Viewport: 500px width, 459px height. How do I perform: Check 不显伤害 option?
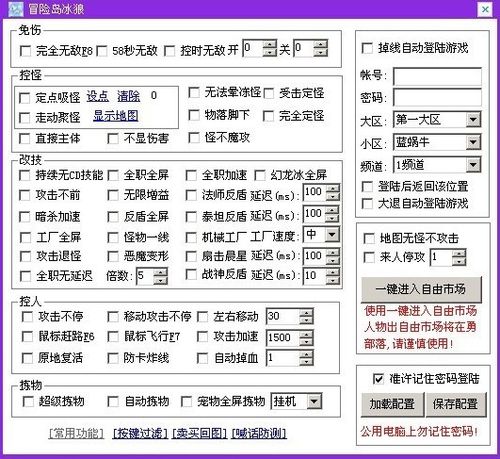(x=113, y=138)
